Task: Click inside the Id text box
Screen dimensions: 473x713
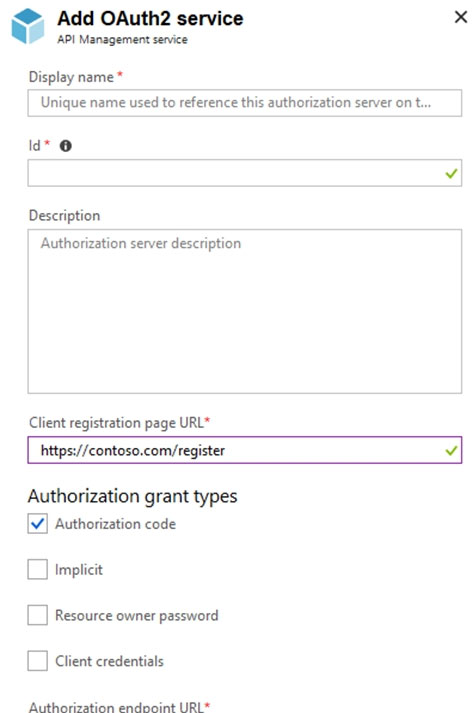Action: point(245,173)
